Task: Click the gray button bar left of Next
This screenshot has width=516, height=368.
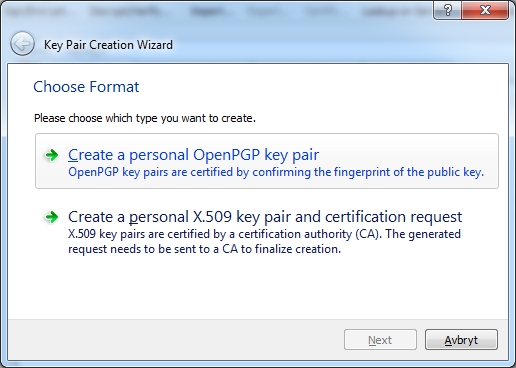Action: coord(173,340)
